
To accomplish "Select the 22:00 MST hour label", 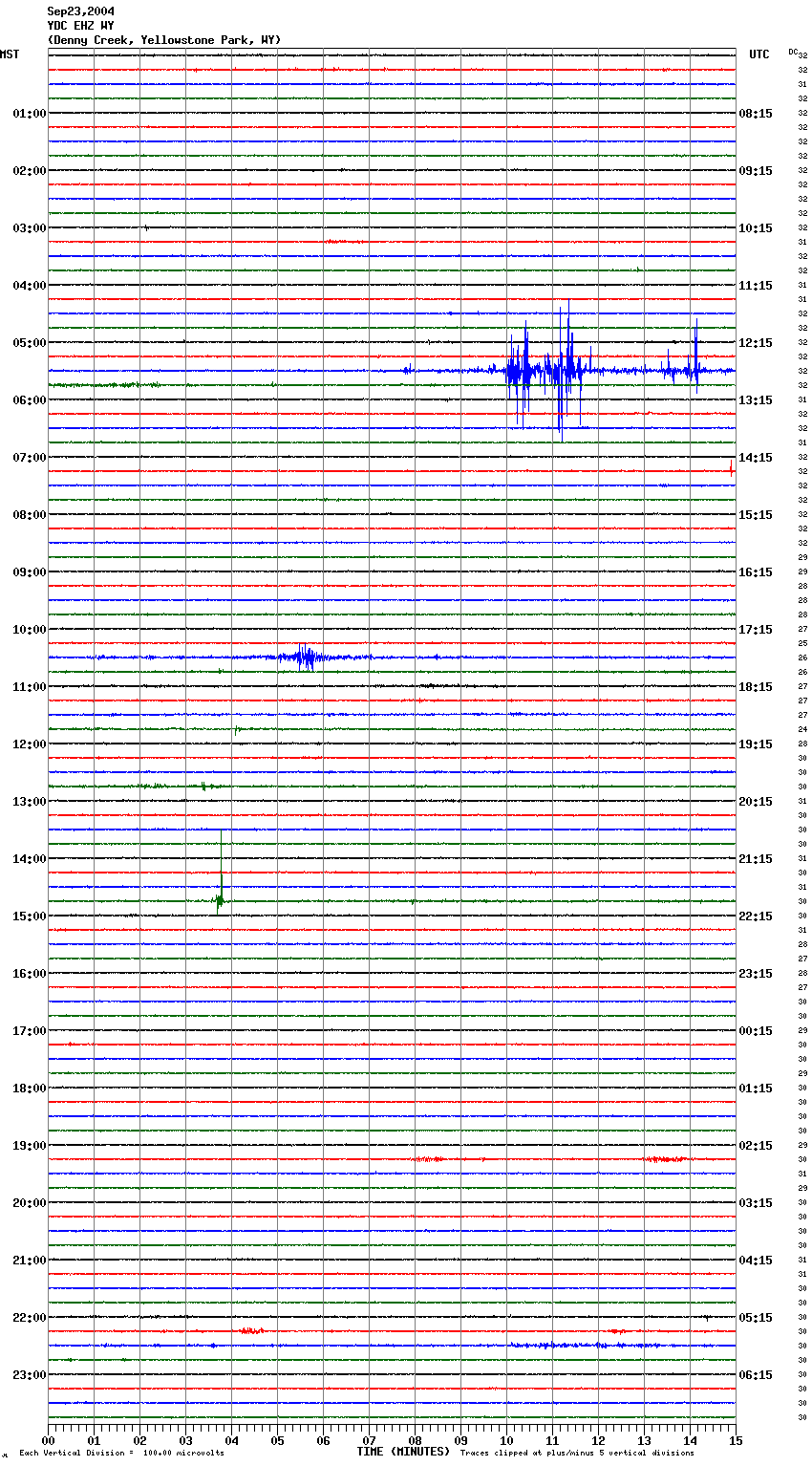I will (x=30, y=1318).
